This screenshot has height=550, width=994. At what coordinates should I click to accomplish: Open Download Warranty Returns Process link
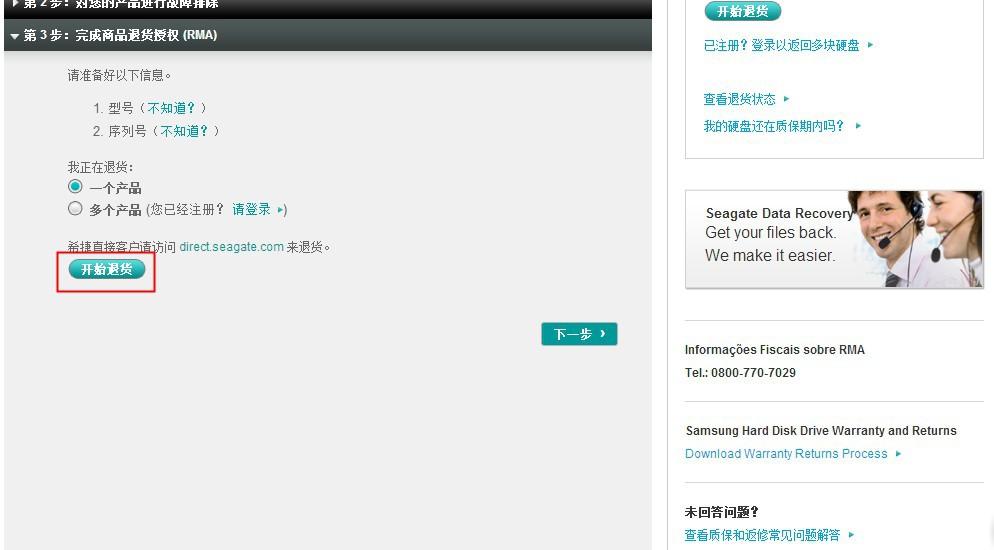coord(786,454)
